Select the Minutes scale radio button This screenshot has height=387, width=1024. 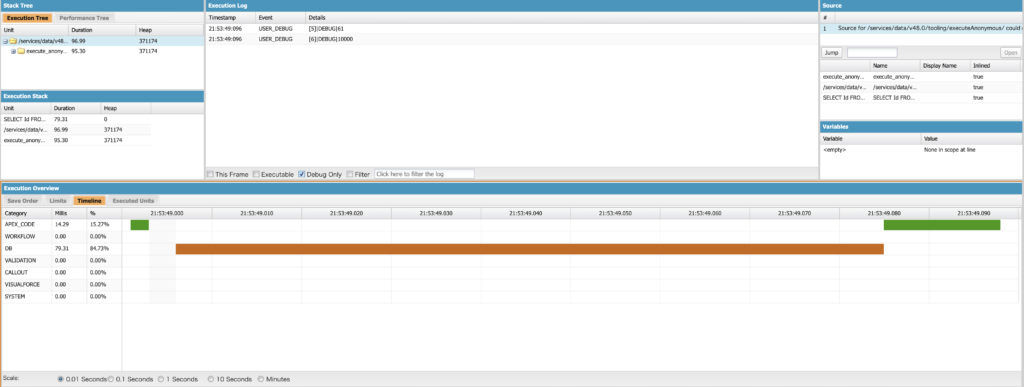(x=261, y=379)
